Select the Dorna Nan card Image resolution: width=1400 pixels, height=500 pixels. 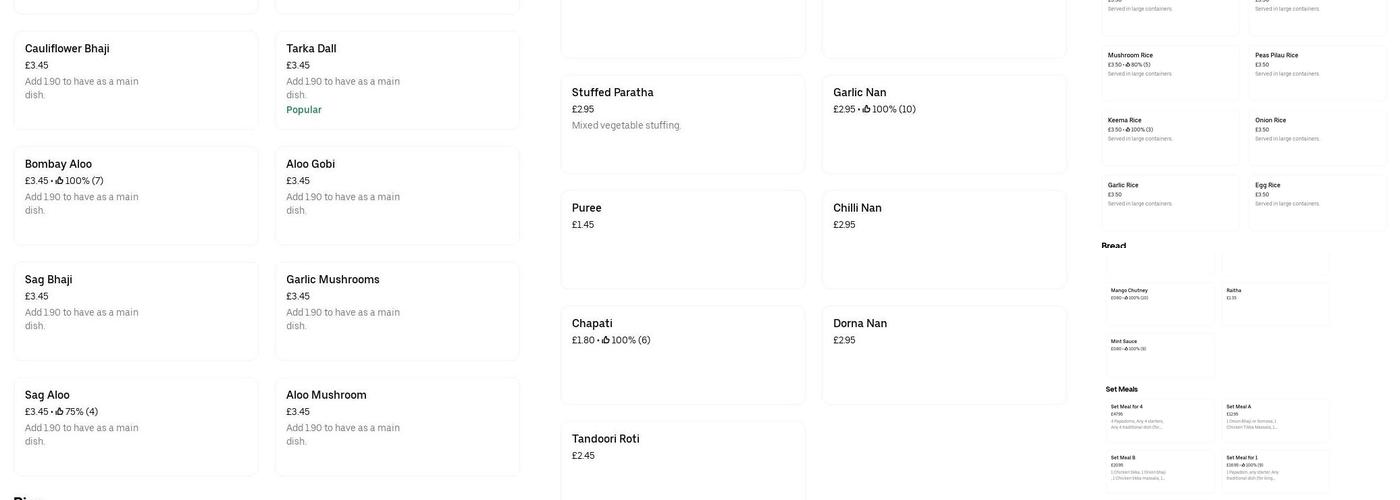pyautogui.click(x=943, y=355)
